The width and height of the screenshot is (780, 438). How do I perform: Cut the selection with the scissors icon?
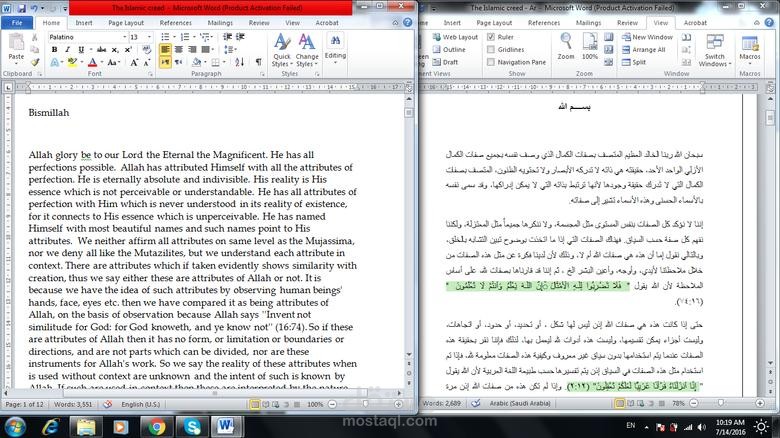point(34,37)
